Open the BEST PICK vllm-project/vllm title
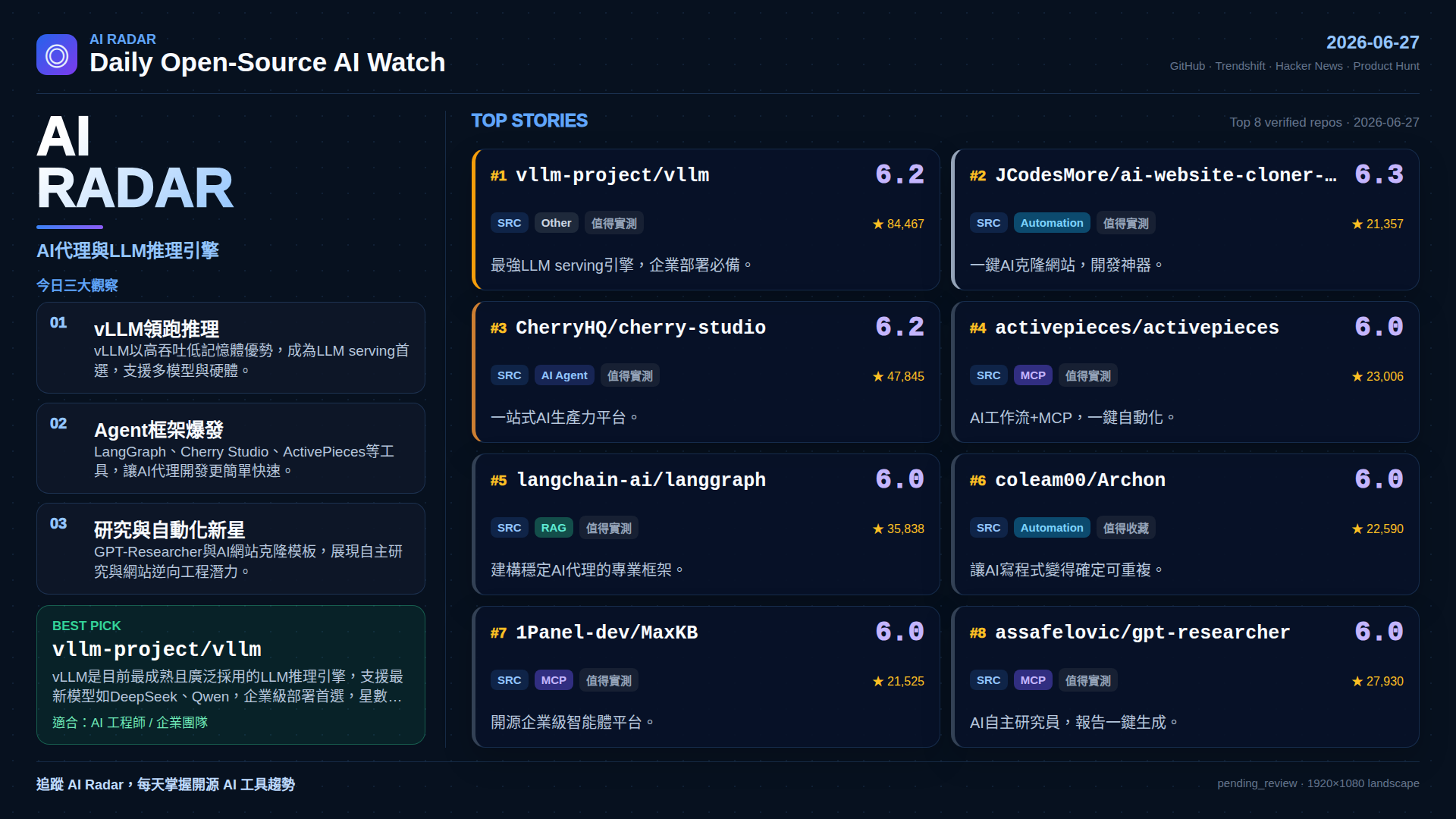 pos(157,650)
